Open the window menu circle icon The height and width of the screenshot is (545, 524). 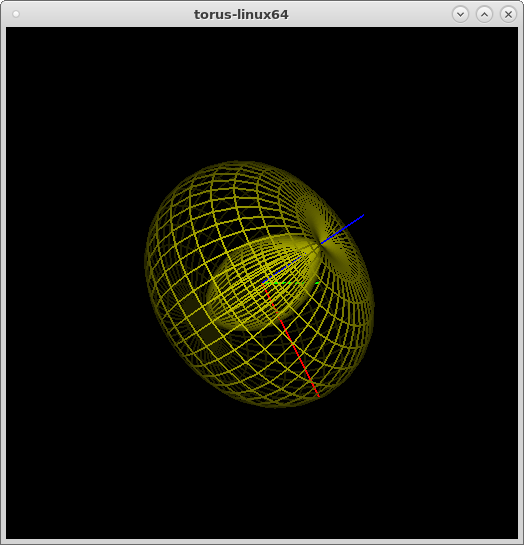16,14
